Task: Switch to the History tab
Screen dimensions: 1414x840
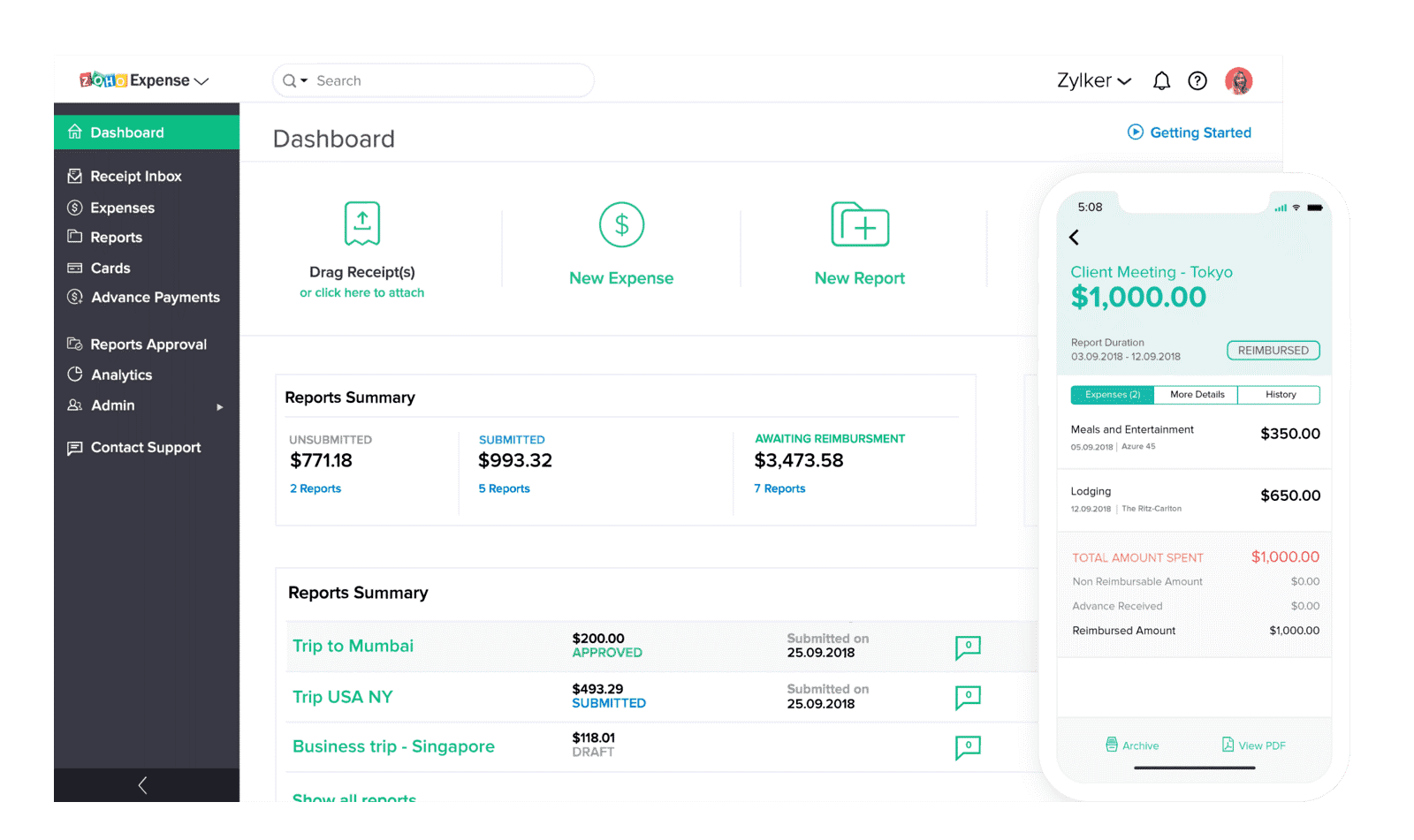Action: point(1280,395)
